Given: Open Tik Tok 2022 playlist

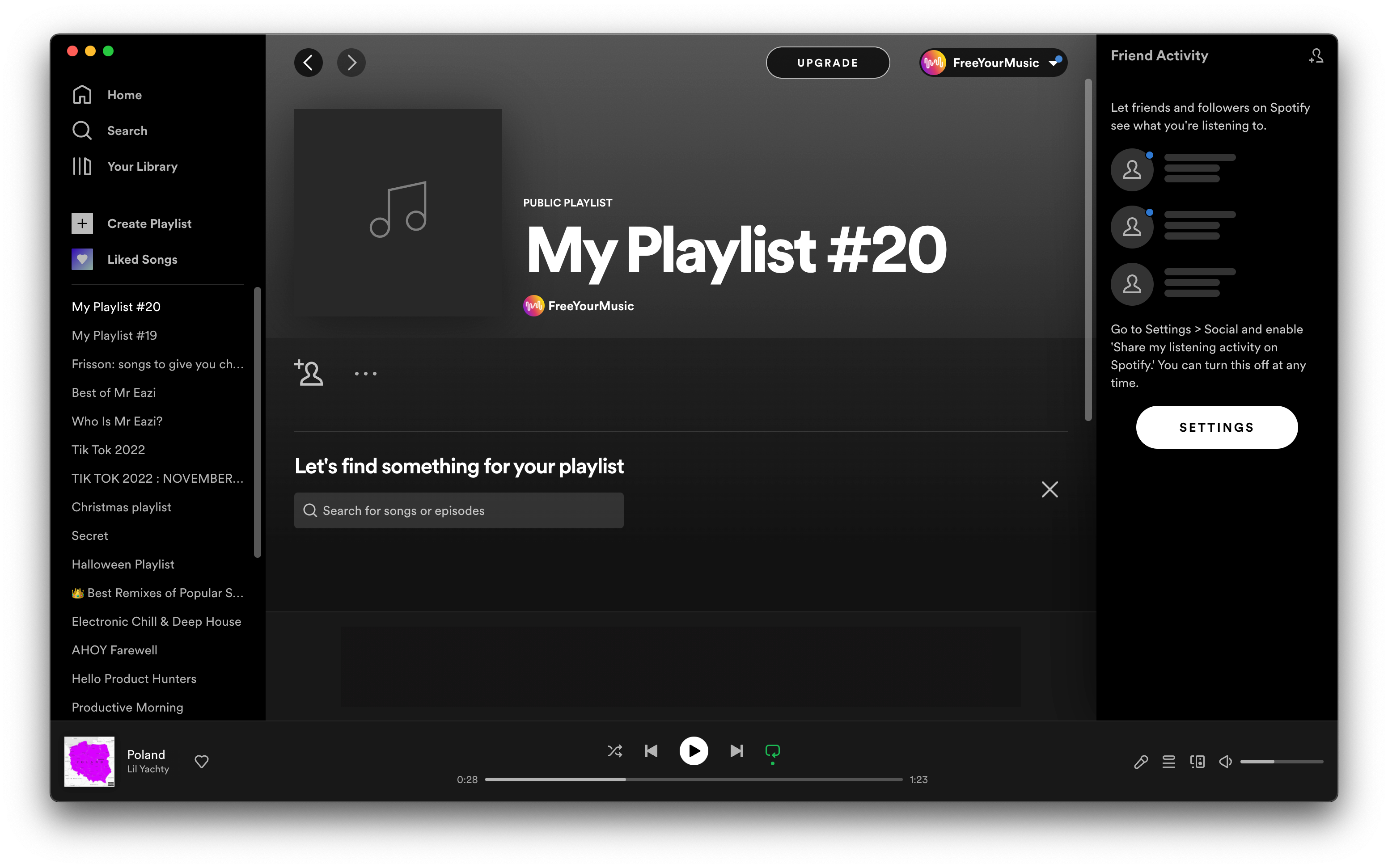Looking at the screenshot, I should (x=108, y=450).
